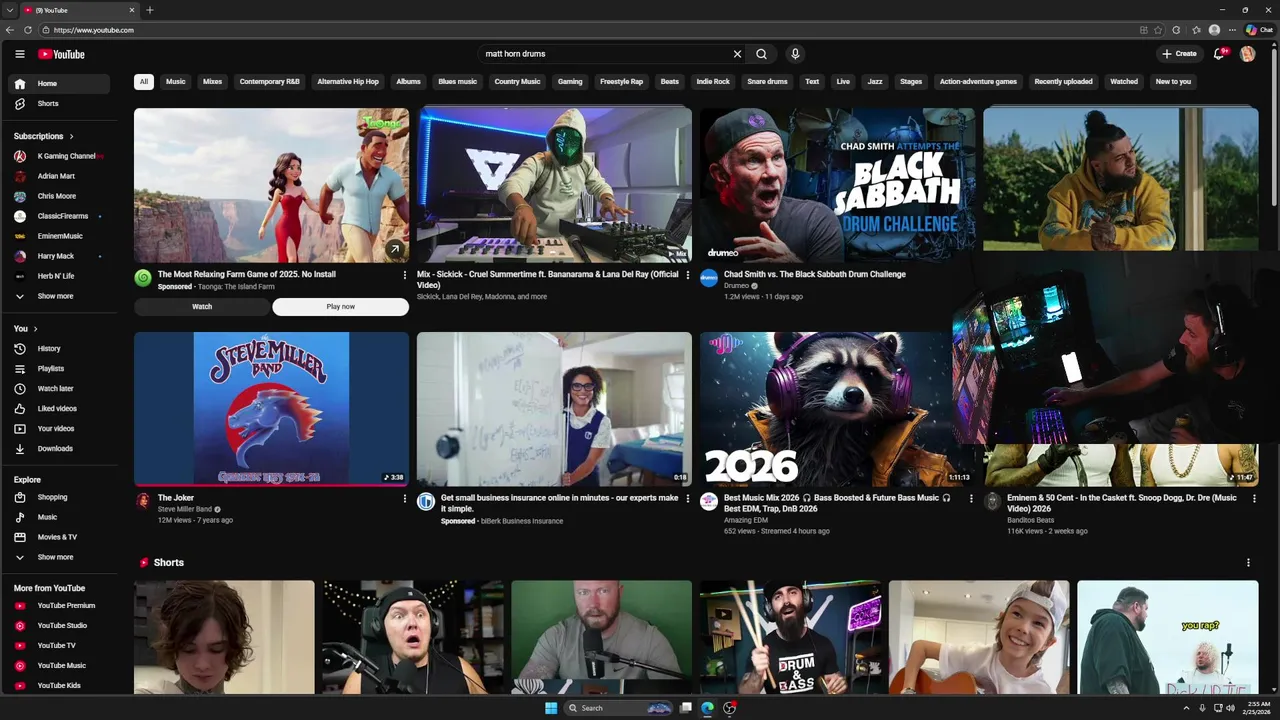This screenshot has width=1280, height=720.
Task: Open the You section header
Action: (x=26, y=329)
